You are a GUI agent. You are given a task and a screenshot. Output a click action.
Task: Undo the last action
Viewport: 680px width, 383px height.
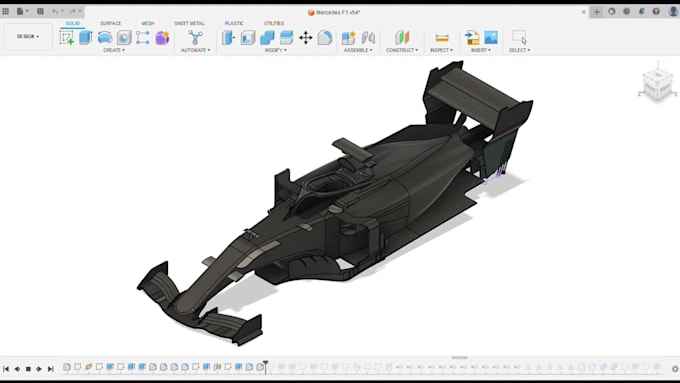tap(57, 12)
